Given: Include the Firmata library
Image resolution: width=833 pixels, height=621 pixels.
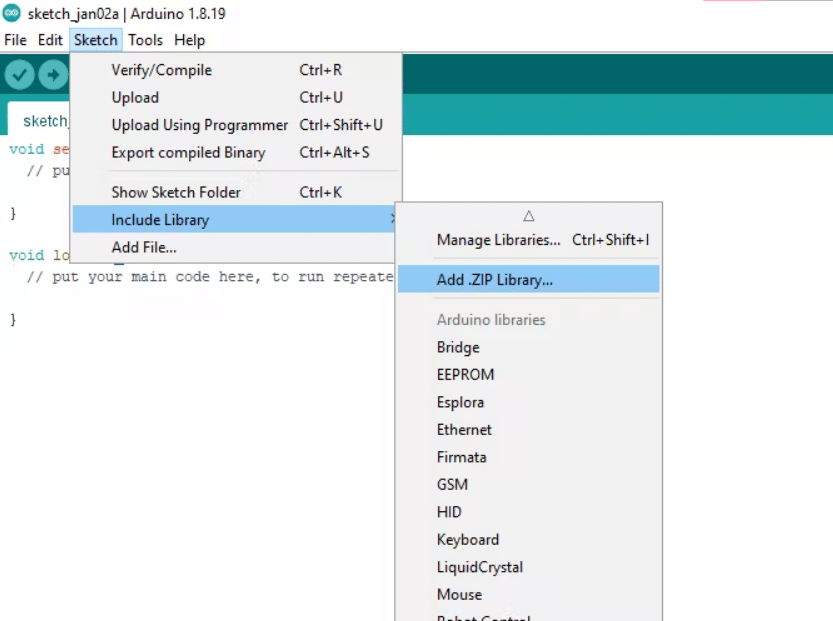Looking at the screenshot, I should [461, 457].
